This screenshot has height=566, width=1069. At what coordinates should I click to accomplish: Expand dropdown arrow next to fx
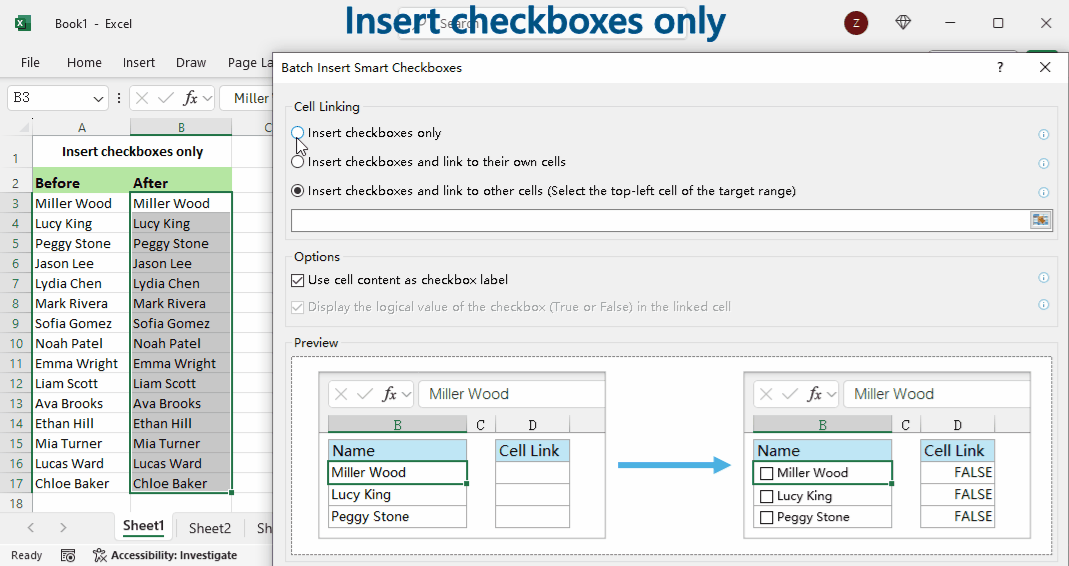(x=207, y=99)
